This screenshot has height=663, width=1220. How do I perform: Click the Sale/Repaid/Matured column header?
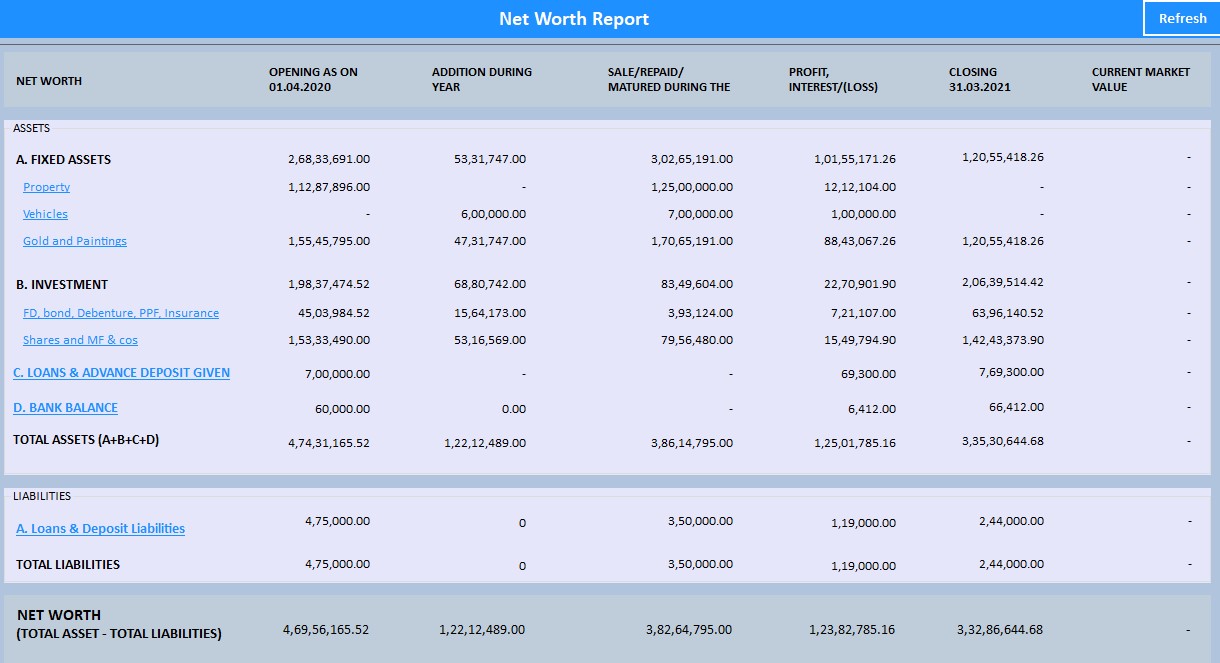pyautogui.click(x=668, y=79)
